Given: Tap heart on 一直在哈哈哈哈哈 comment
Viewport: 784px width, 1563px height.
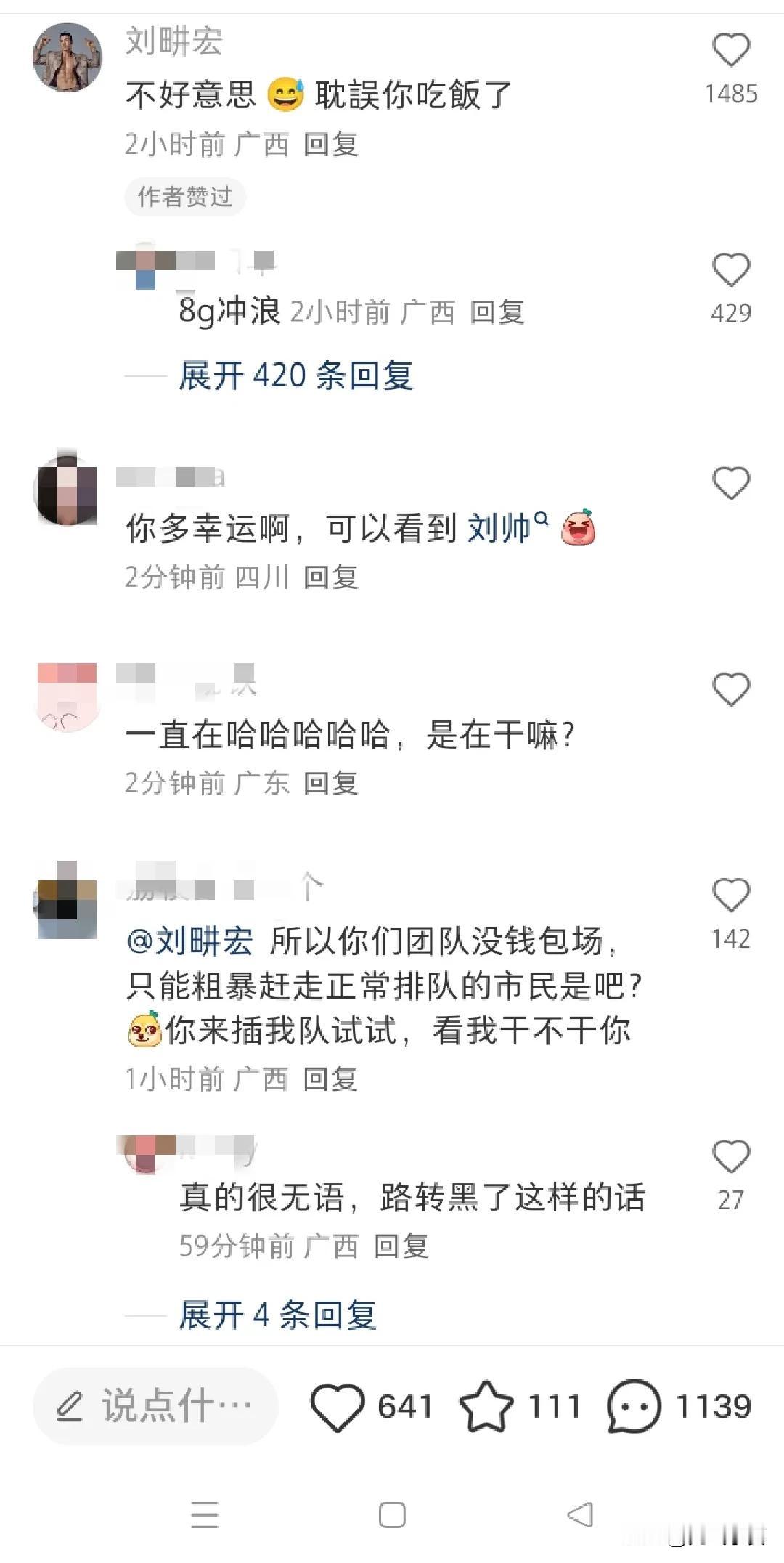Looking at the screenshot, I should point(730,690).
